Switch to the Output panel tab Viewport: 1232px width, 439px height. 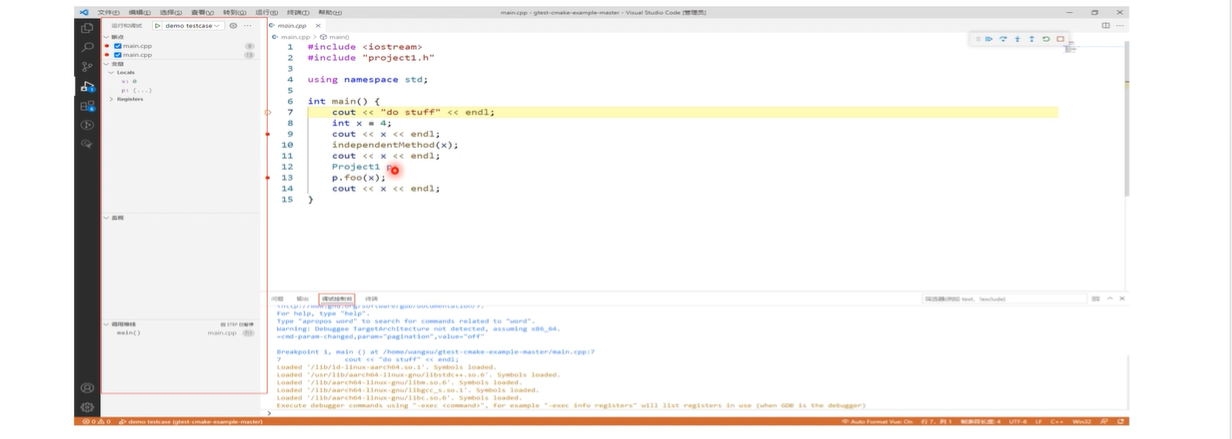(302, 298)
